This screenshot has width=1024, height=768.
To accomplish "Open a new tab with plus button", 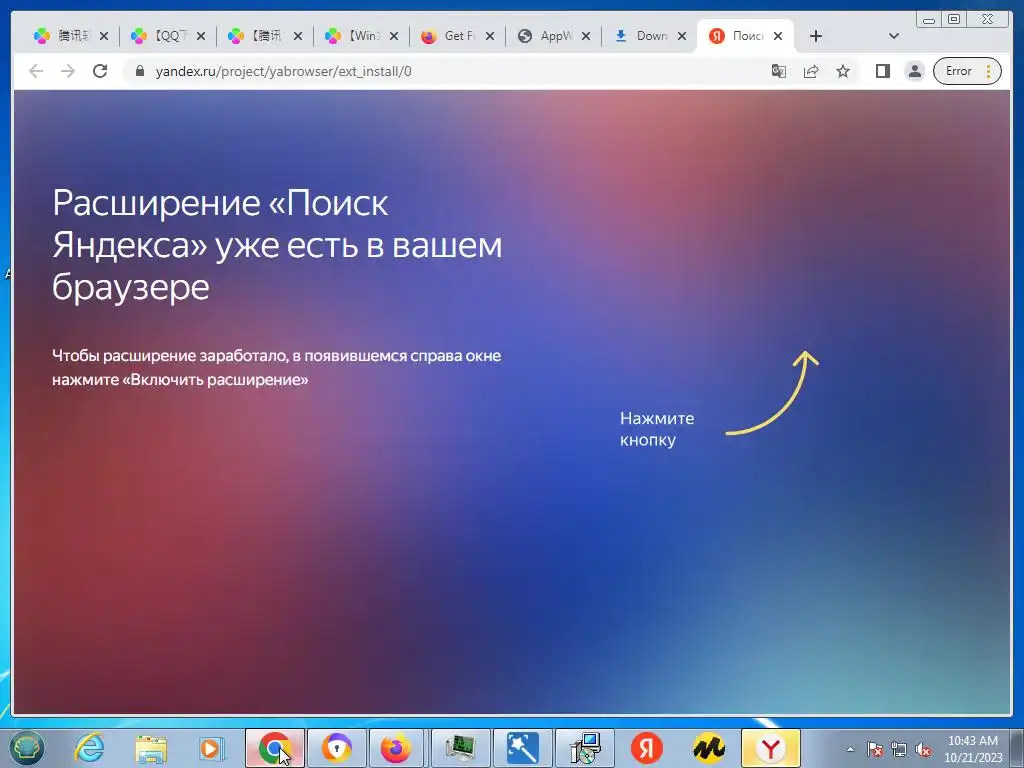I will 816,36.
